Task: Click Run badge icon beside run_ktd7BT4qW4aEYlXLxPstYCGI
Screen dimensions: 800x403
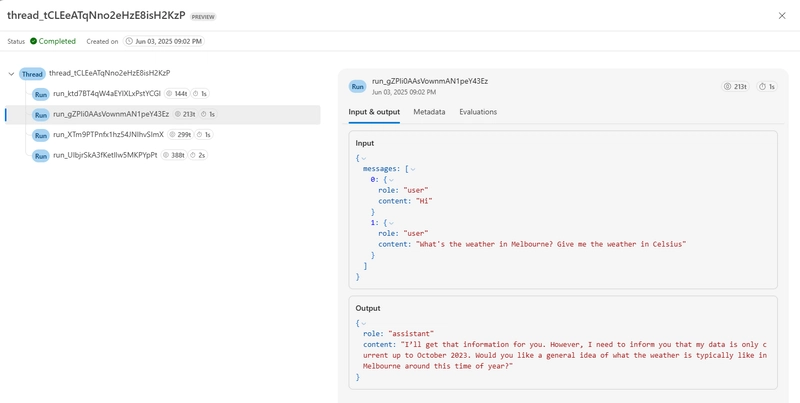Action: pyautogui.click(x=41, y=94)
